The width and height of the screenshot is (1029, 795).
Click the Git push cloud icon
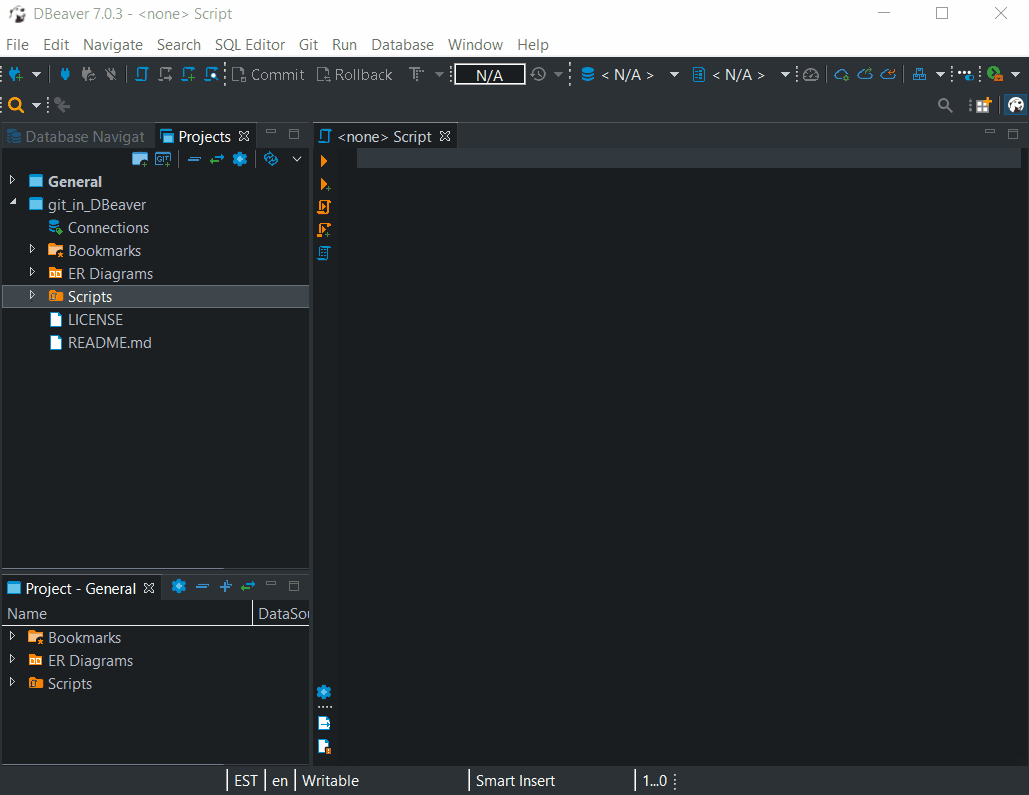pyautogui.click(x=865, y=74)
